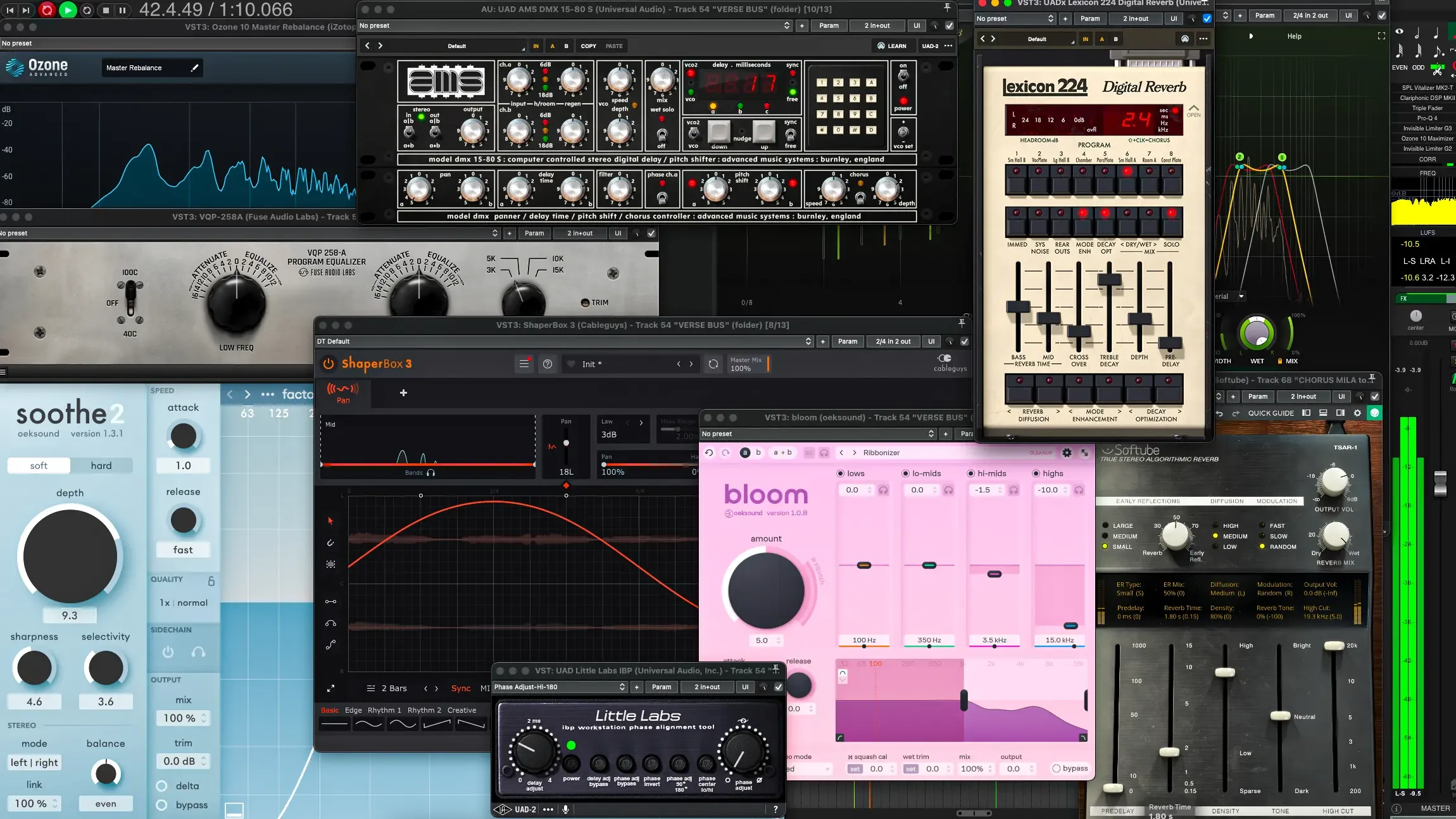The height and width of the screenshot is (819, 1456).
Task: Toggle the hi-mids band enable button
Action: (970, 473)
